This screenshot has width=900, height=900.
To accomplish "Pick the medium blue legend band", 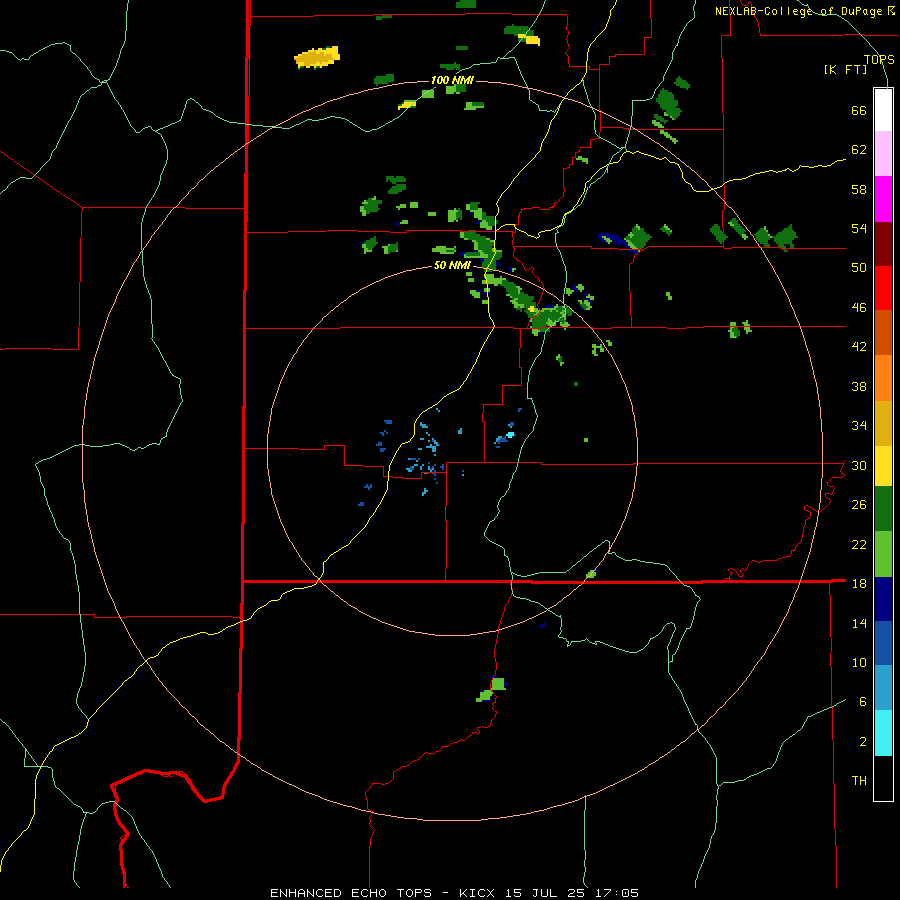I will 883,643.
